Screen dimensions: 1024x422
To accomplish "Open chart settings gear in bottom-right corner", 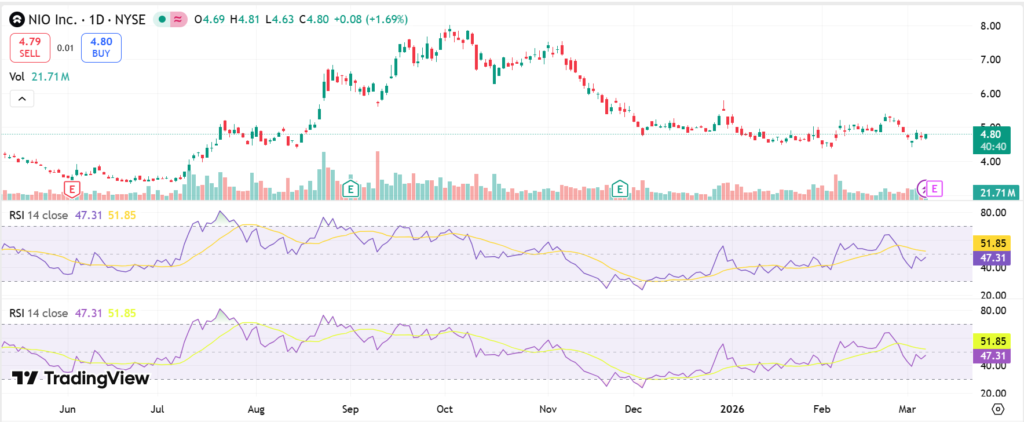I will point(997,409).
